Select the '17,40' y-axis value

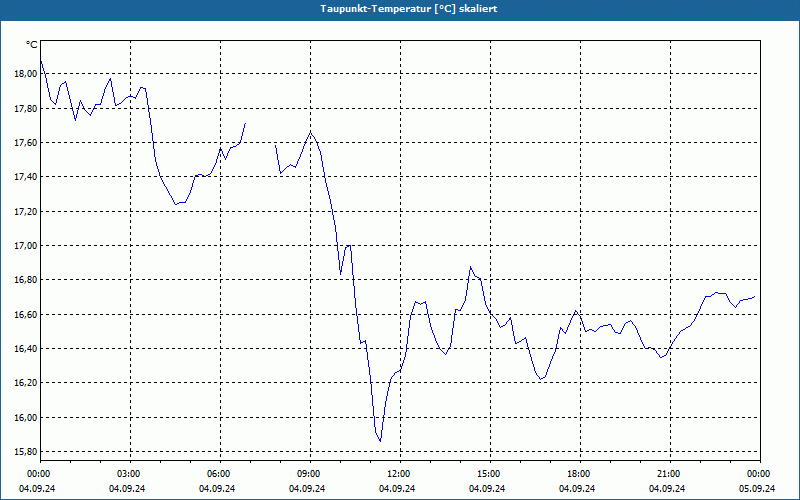27,177
